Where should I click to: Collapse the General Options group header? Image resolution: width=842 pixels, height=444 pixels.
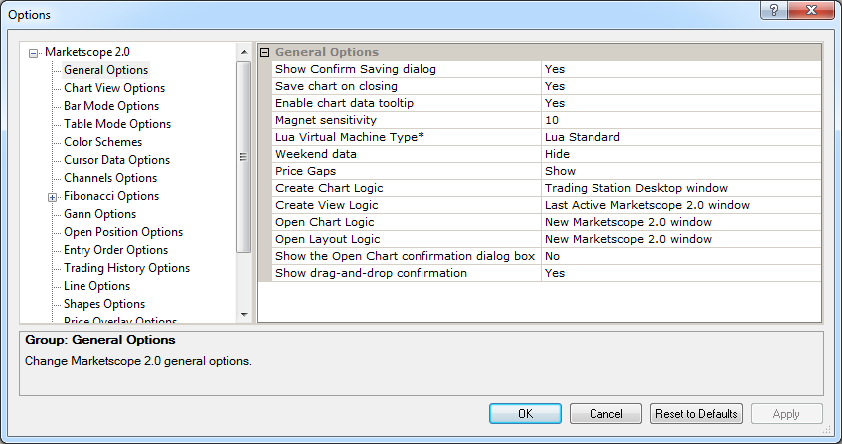point(265,52)
